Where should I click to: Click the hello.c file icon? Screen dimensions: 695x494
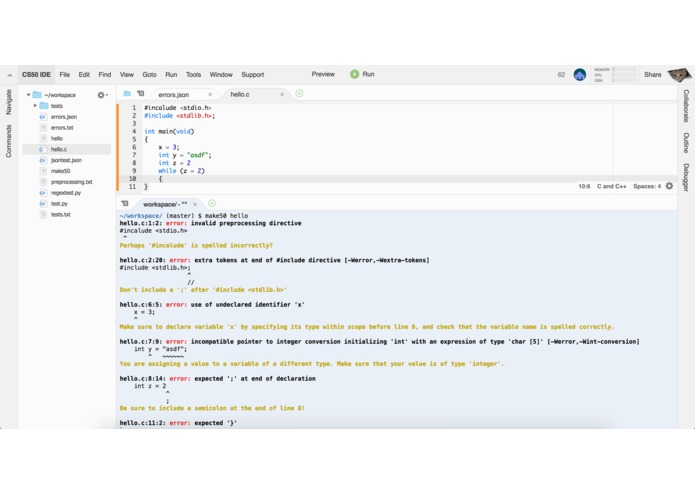43,149
